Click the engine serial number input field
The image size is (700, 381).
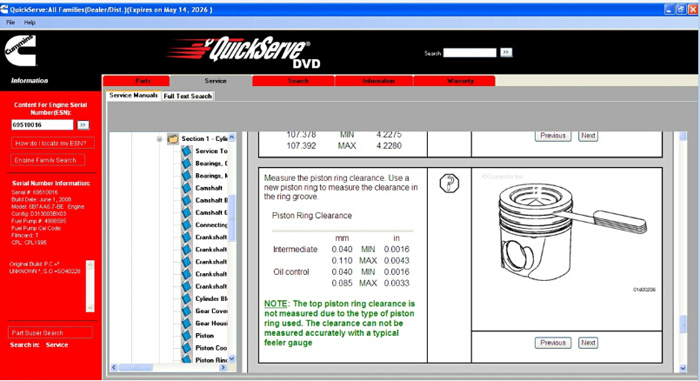coord(42,125)
